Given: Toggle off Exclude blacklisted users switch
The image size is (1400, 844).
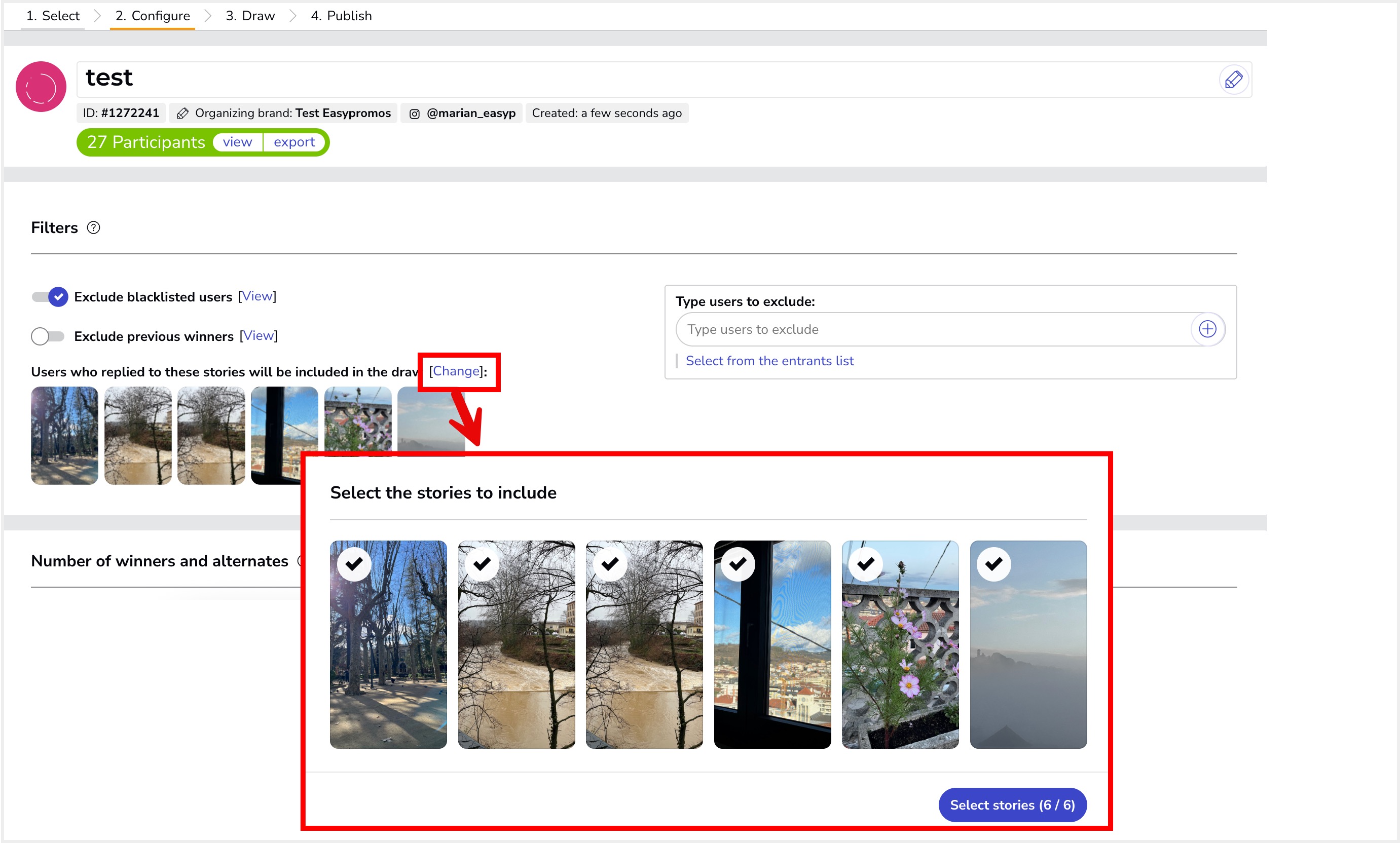Looking at the screenshot, I should click(x=50, y=296).
